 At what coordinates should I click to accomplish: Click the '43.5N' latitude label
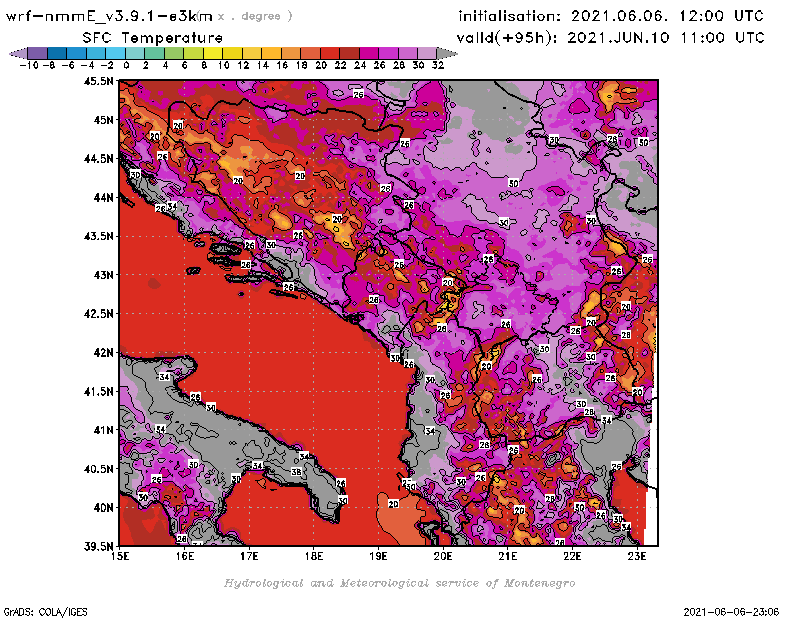pyautogui.click(x=98, y=236)
